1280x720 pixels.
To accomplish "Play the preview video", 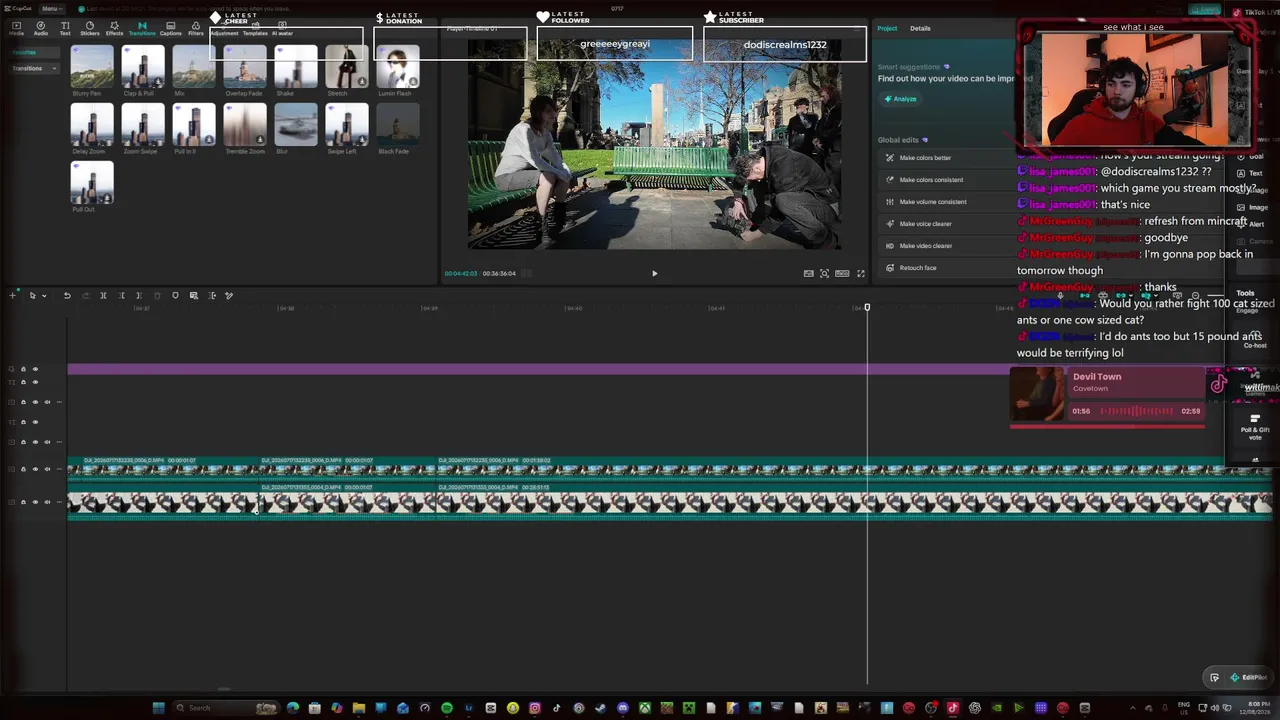I will tap(655, 273).
